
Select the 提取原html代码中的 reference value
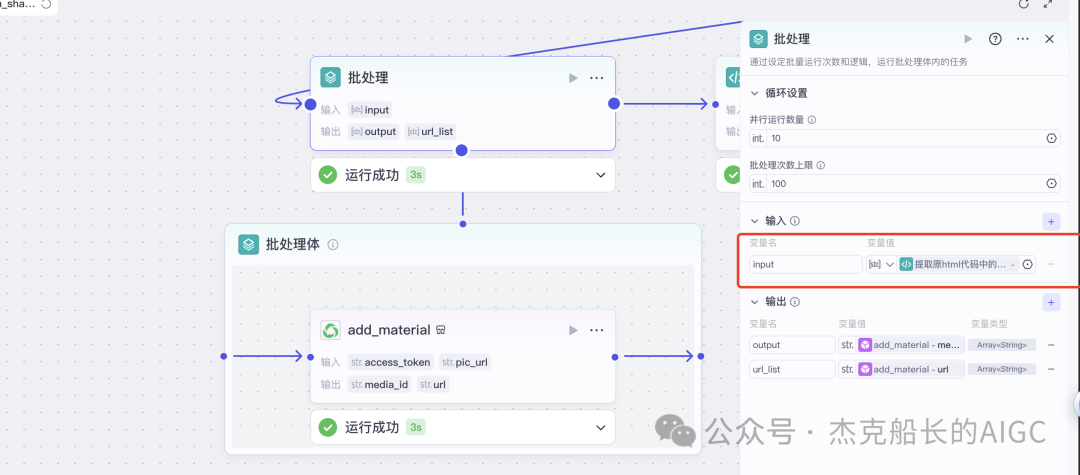tap(959, 264)
